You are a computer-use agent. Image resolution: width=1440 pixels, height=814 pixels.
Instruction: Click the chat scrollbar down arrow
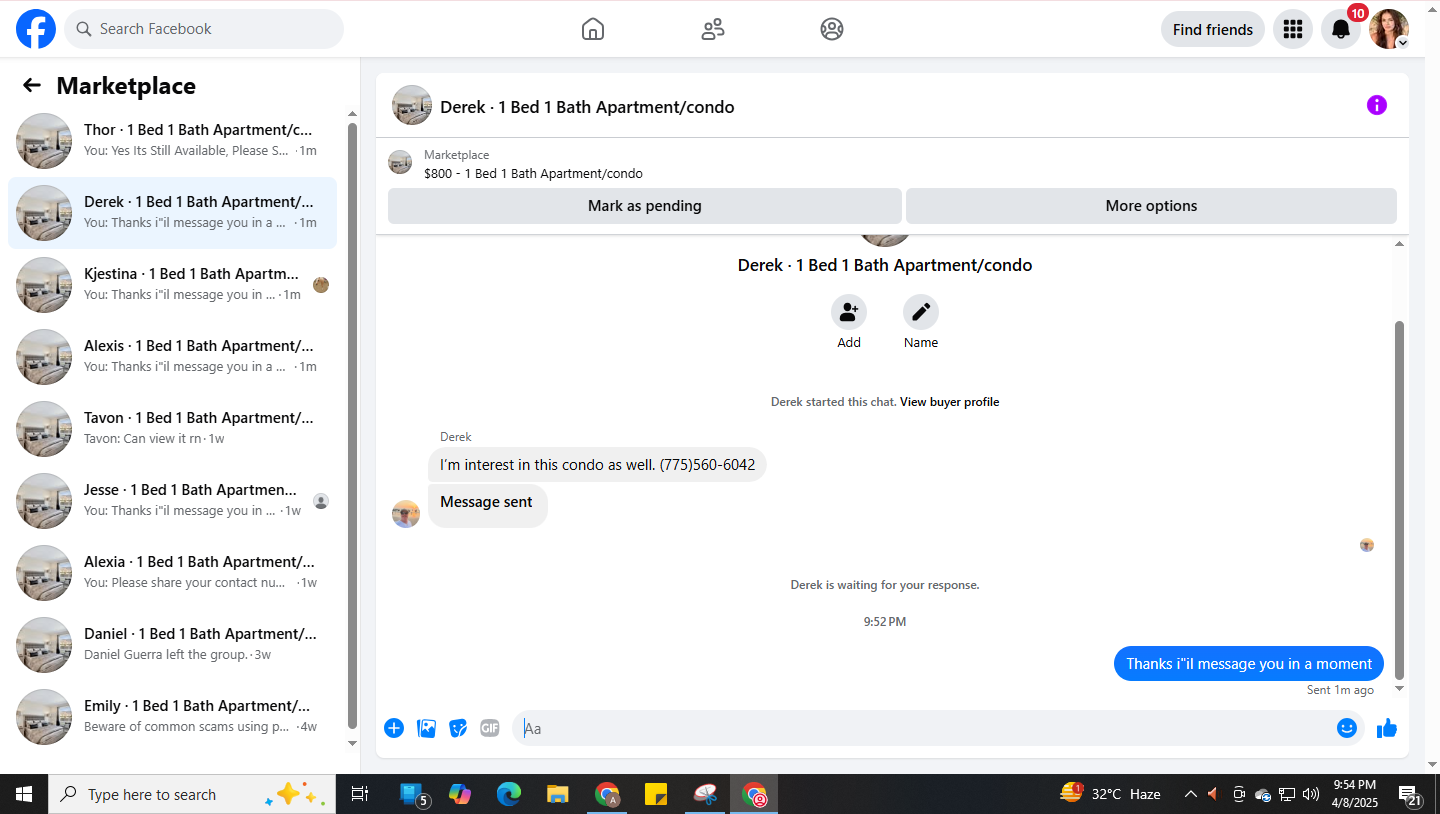(x=1399, y=688)
